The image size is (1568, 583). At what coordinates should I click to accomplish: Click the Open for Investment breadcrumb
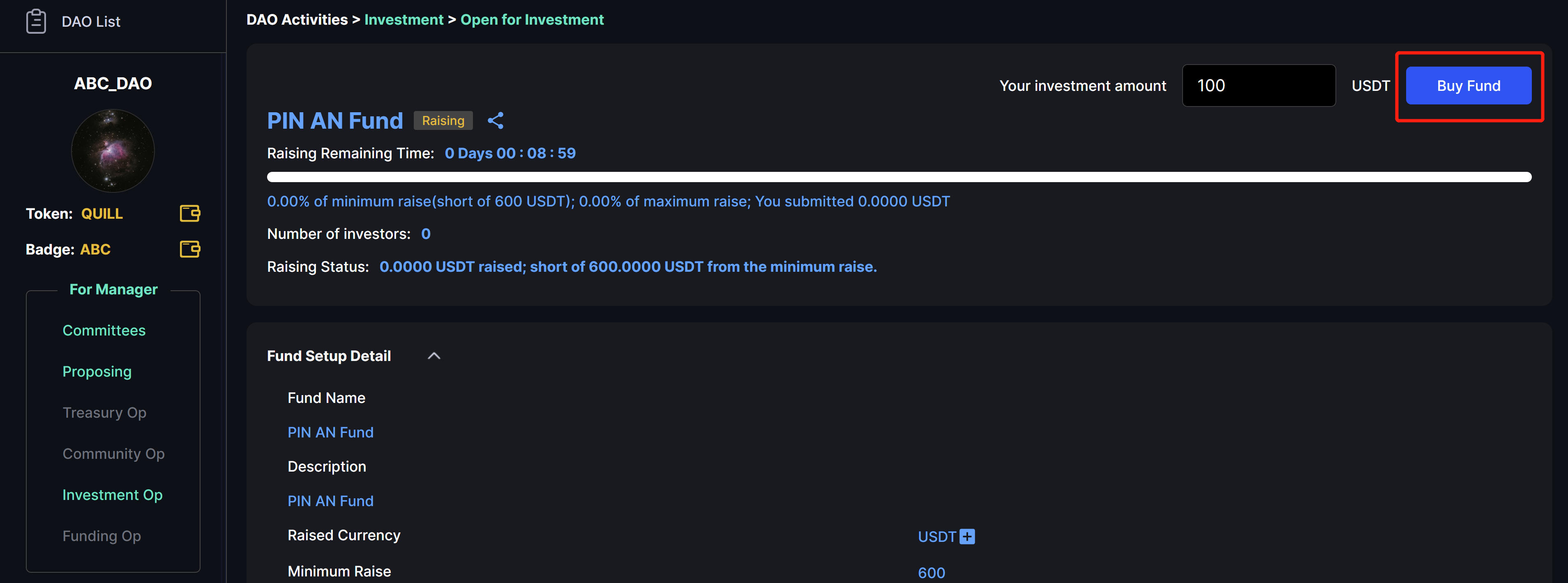click(532, 19)
